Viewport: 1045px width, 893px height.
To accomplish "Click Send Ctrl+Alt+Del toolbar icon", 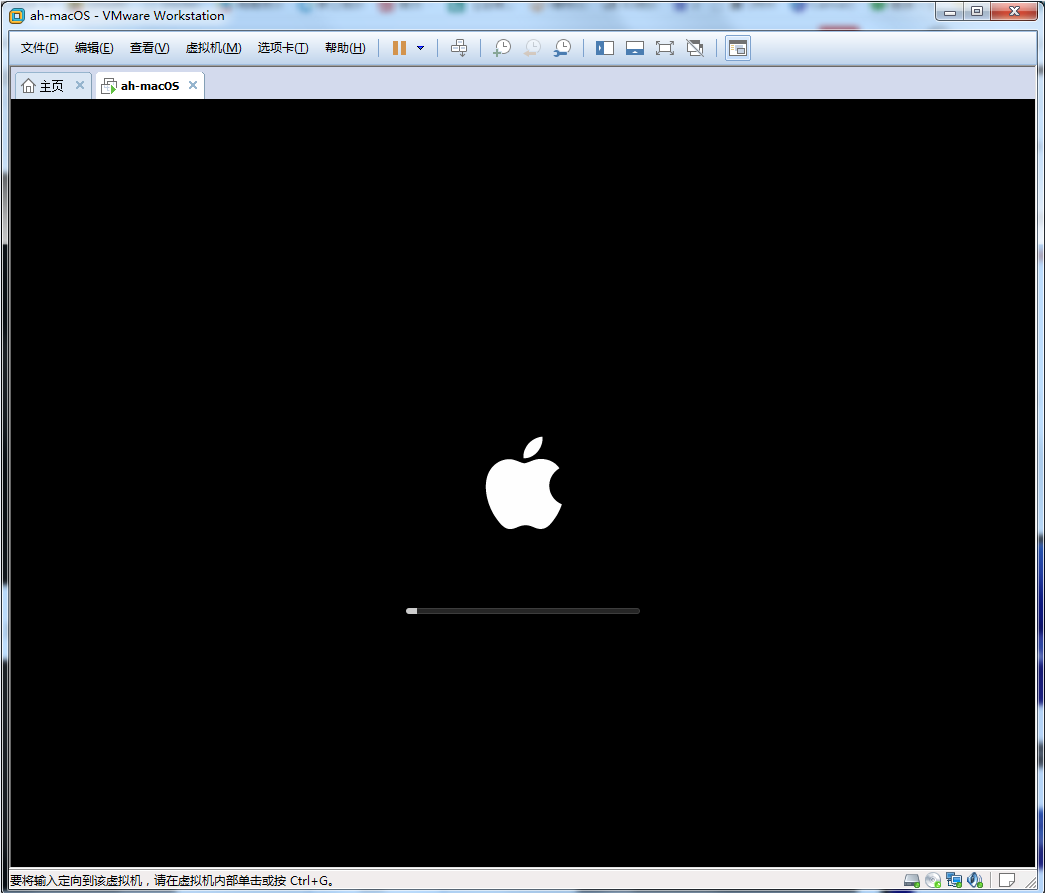I will click(459, 48).
